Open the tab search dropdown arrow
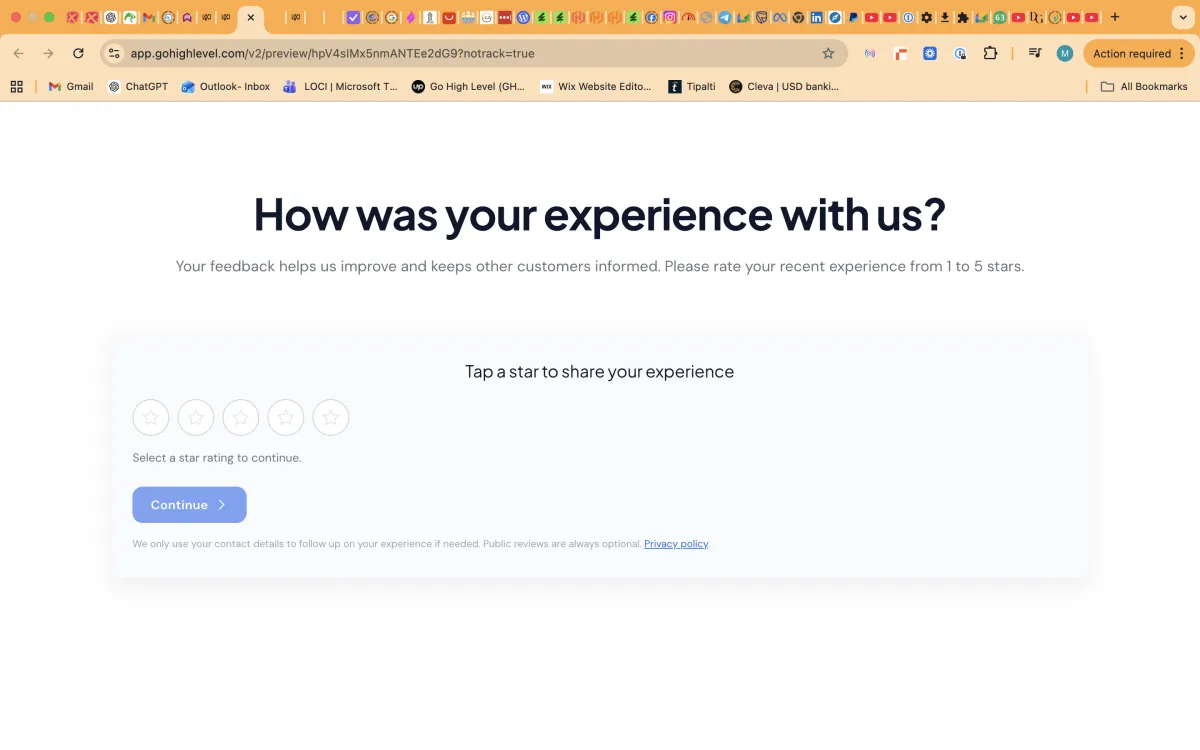This screenshot has height=750, width=1200. click(x=1180, y=17)
